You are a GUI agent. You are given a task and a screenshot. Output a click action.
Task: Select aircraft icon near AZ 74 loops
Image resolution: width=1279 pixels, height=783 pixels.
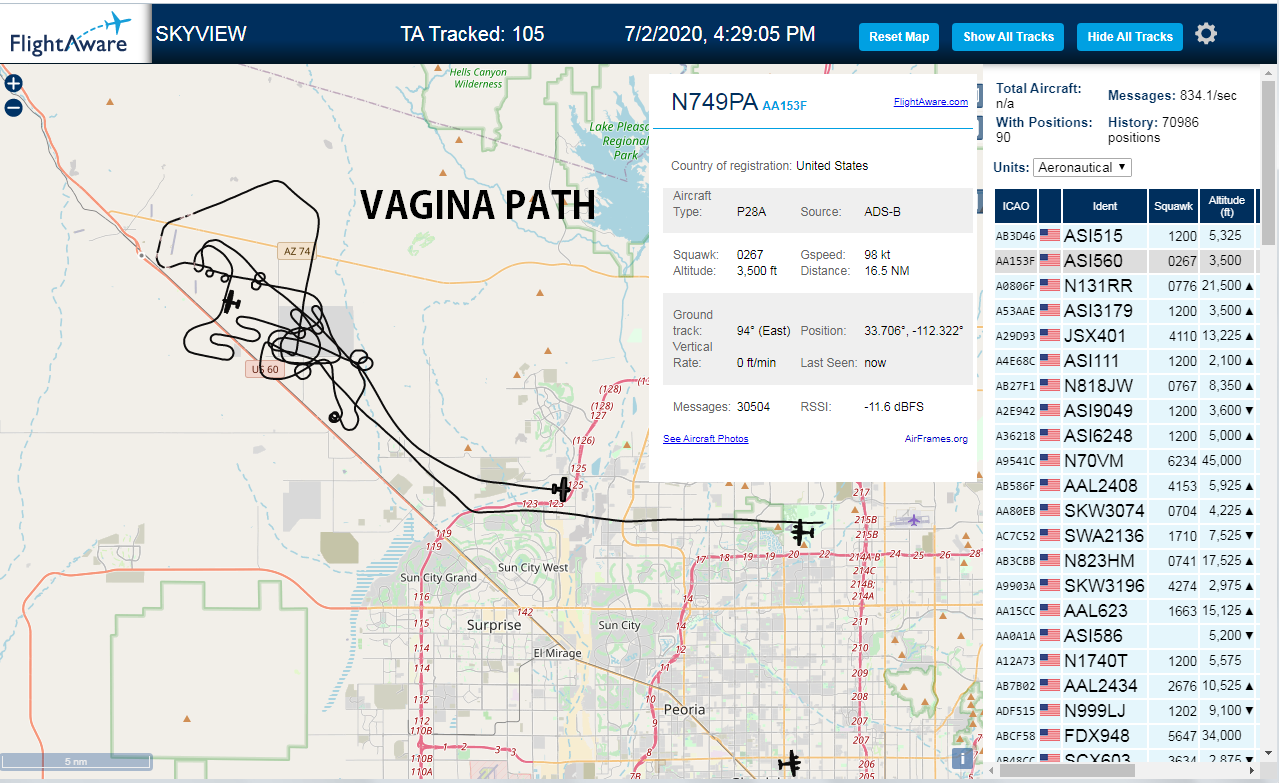coord(232,301)
